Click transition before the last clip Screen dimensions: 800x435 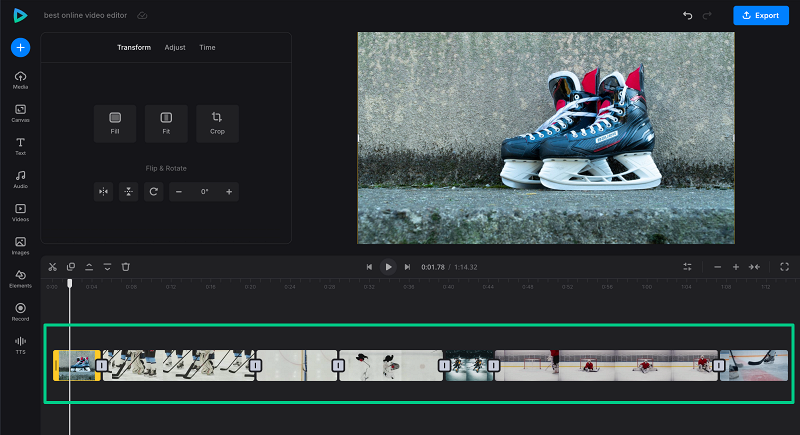point(718,365)
